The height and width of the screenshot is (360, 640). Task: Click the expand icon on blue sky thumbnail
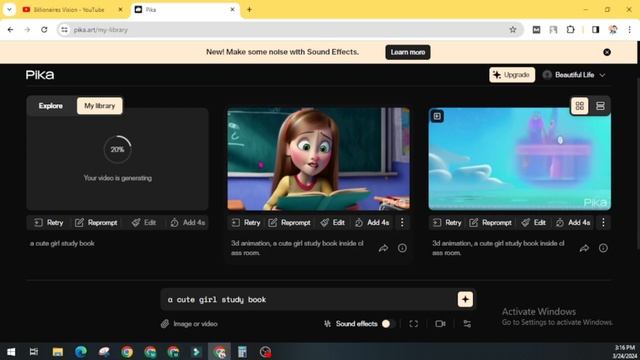tap(437, 116)
